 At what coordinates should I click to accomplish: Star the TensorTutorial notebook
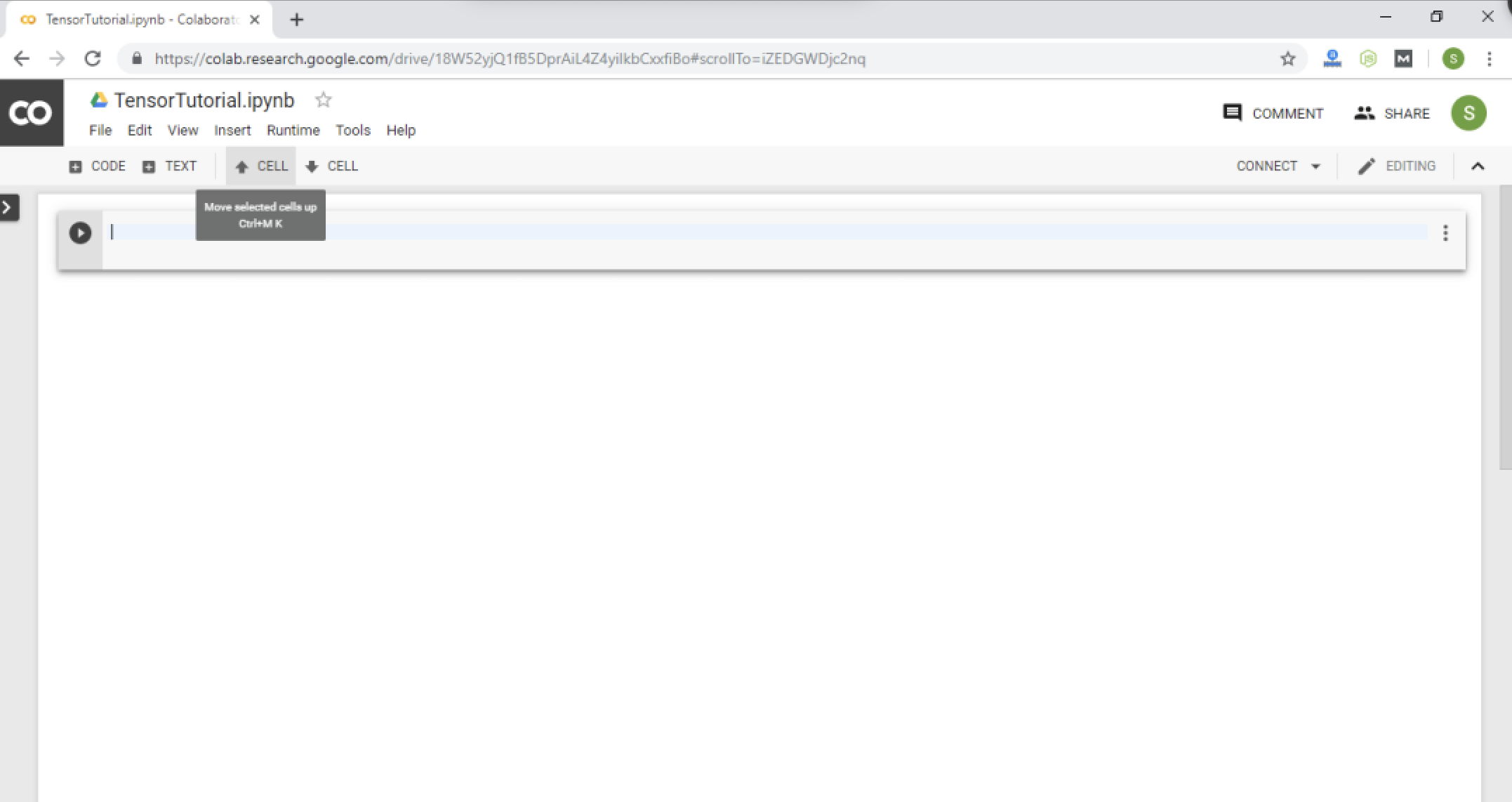(323, 100)
